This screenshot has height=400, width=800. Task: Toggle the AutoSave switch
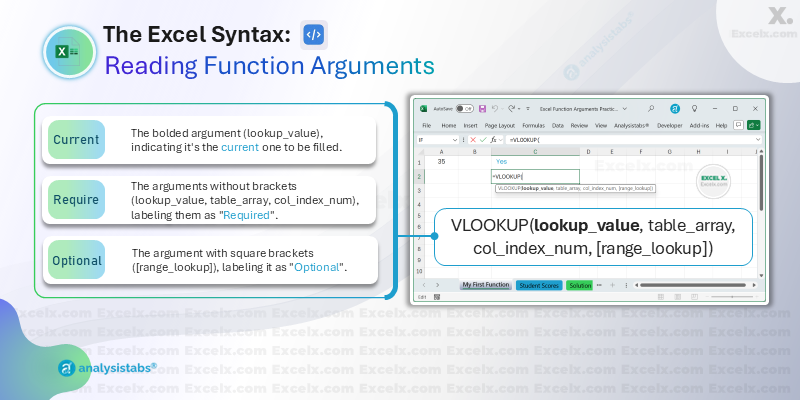pyautogui.click(x=464, y=109)
